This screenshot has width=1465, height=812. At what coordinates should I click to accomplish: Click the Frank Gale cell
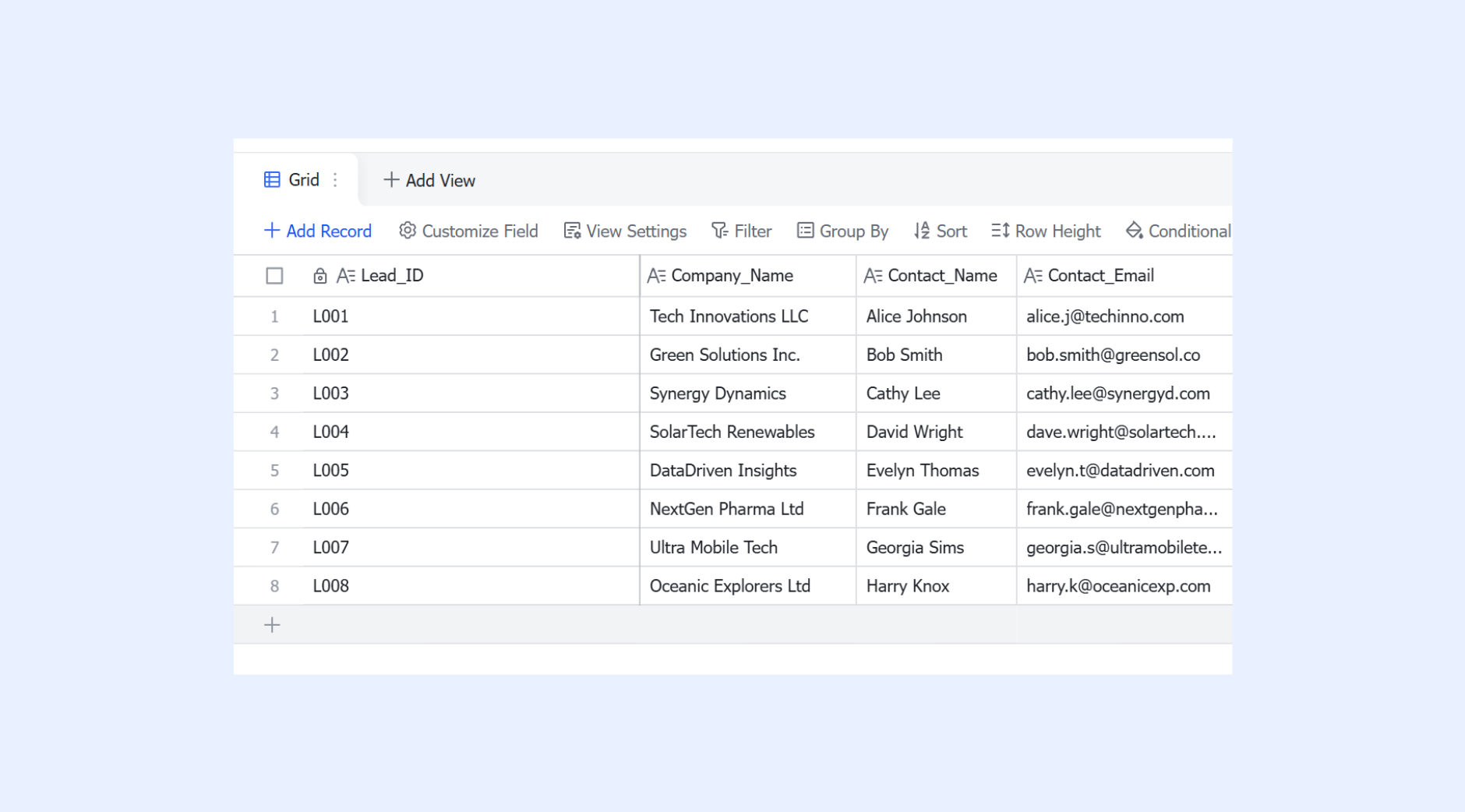[x=937, y=509]
